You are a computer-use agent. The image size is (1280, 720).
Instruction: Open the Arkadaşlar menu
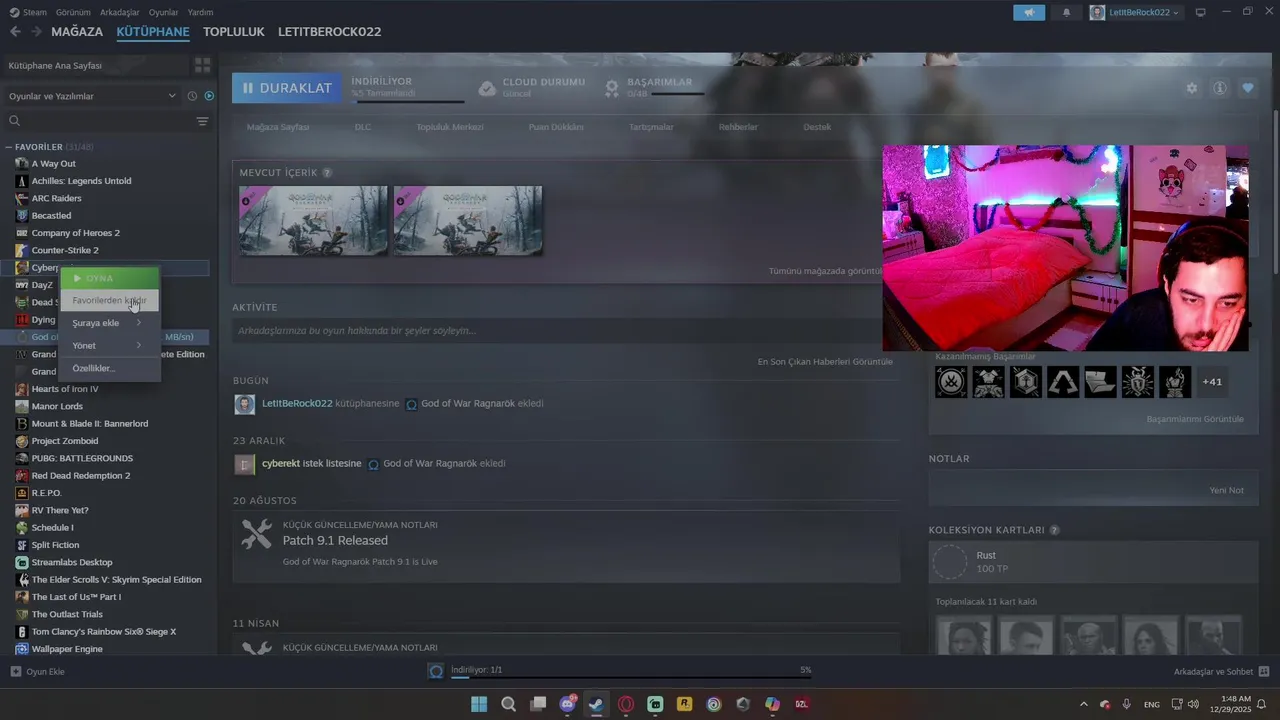120,12
